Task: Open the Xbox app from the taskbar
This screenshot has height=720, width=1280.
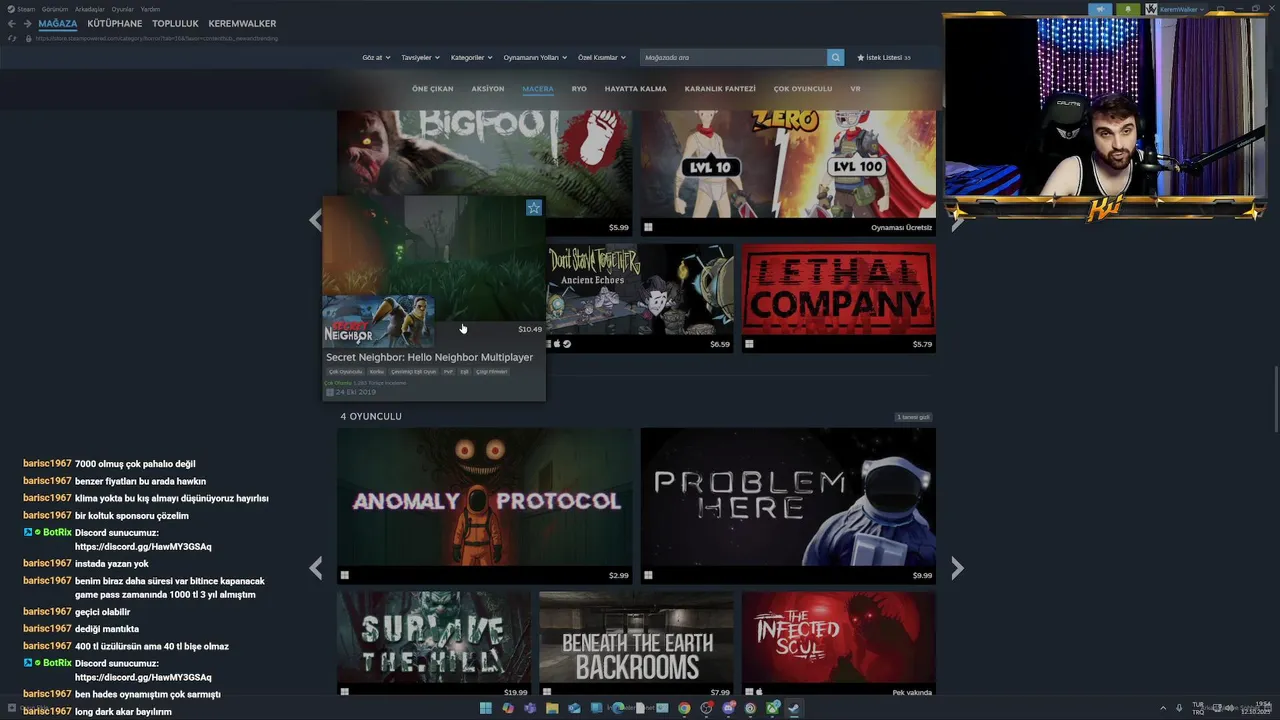Action: [772, 708]
